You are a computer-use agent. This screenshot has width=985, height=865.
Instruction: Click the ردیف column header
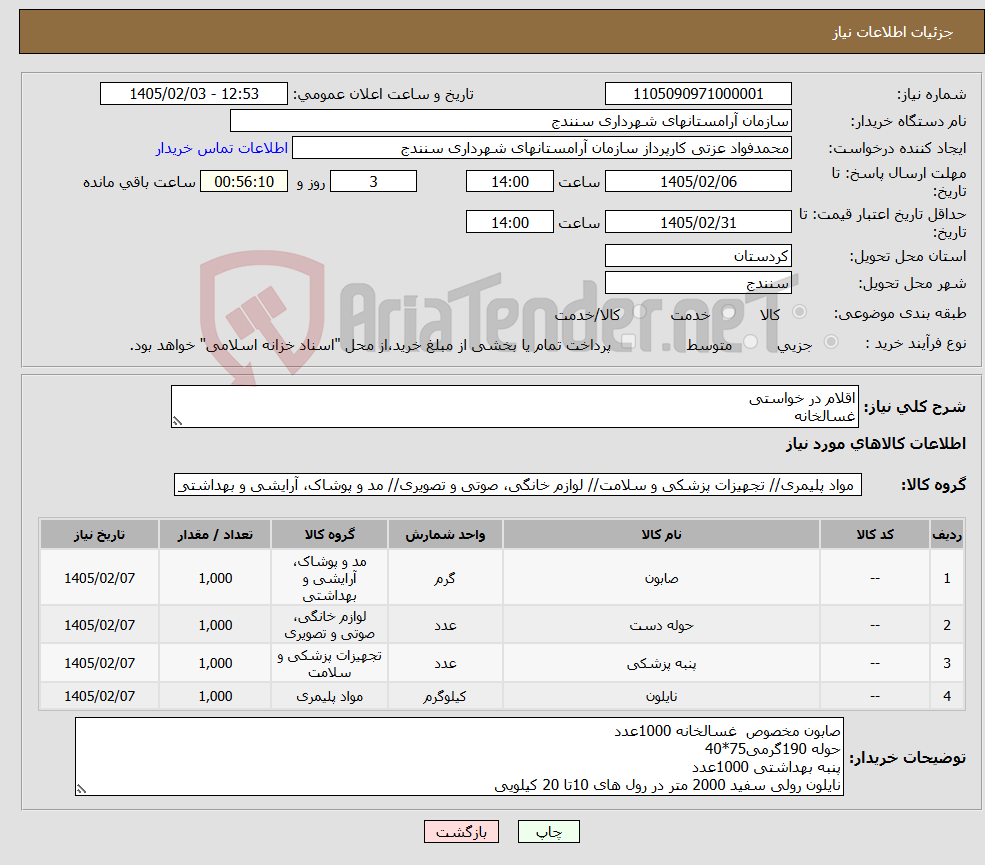[x=947, y=535]
